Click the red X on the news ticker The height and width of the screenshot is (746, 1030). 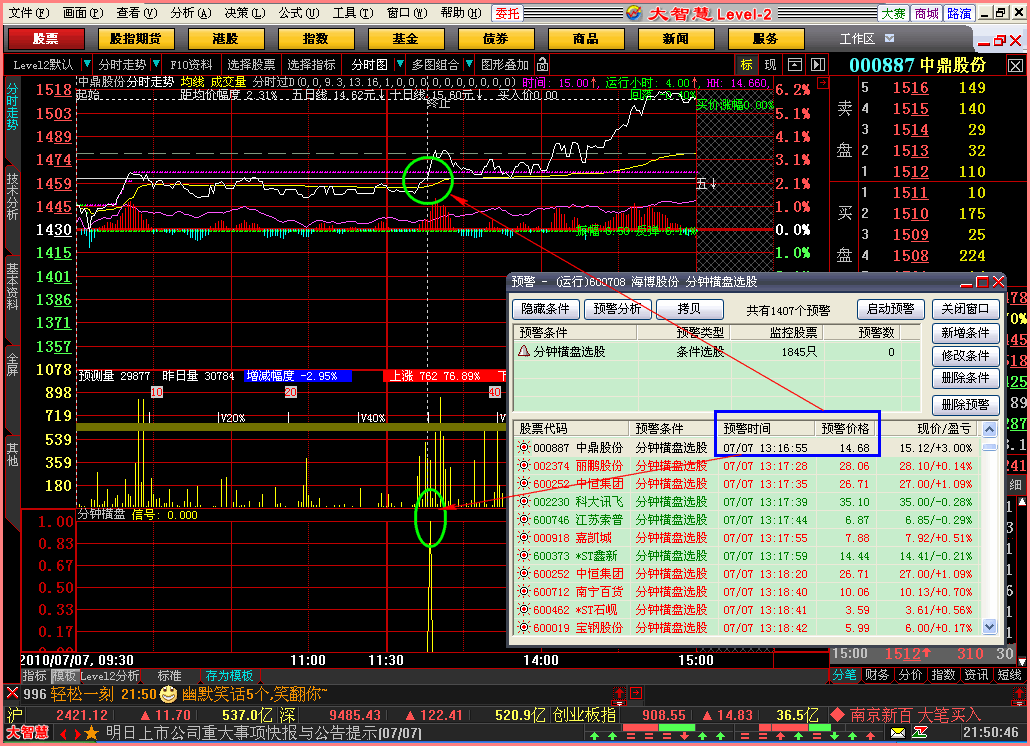(x=12, y=693)
